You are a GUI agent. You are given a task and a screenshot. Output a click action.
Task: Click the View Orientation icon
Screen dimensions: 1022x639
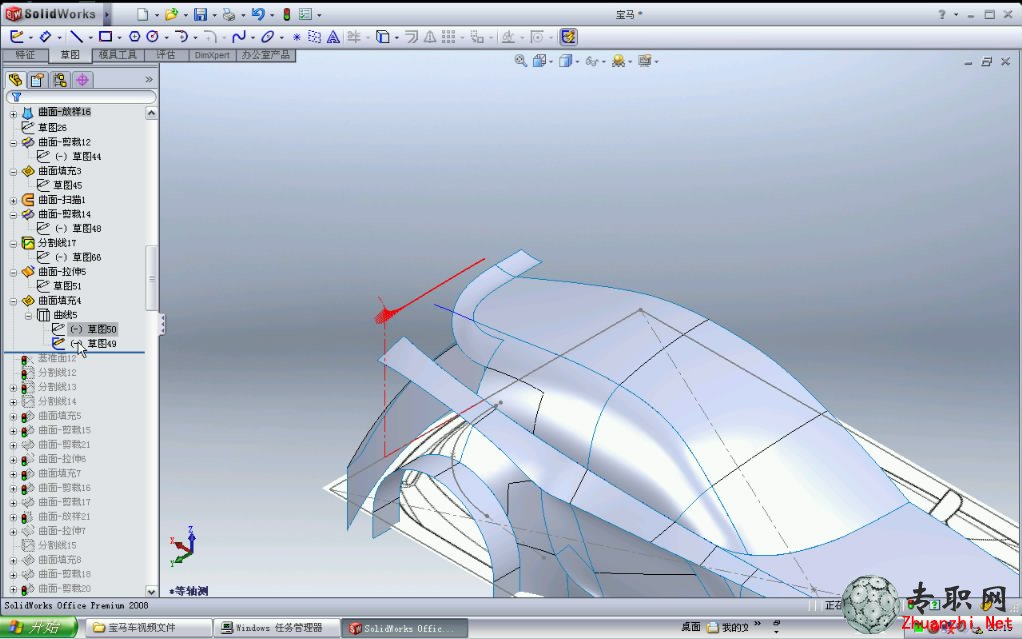539,61
